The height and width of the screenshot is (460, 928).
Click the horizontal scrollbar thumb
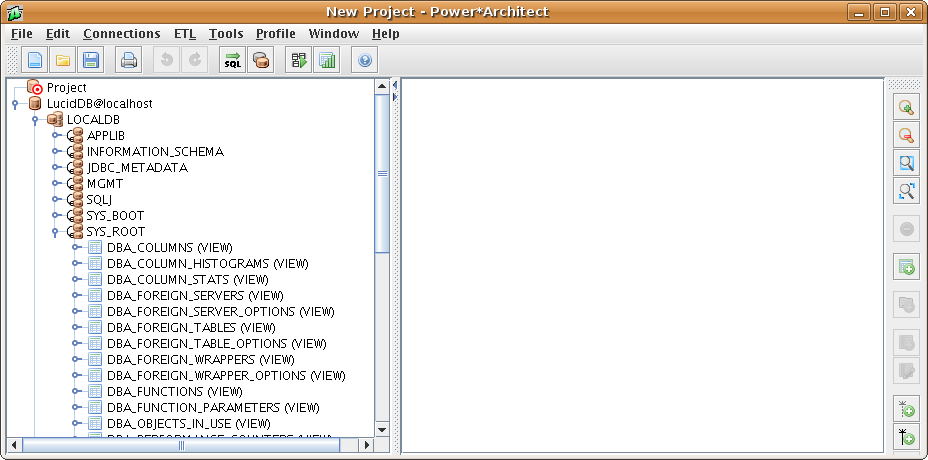[181, 444]
